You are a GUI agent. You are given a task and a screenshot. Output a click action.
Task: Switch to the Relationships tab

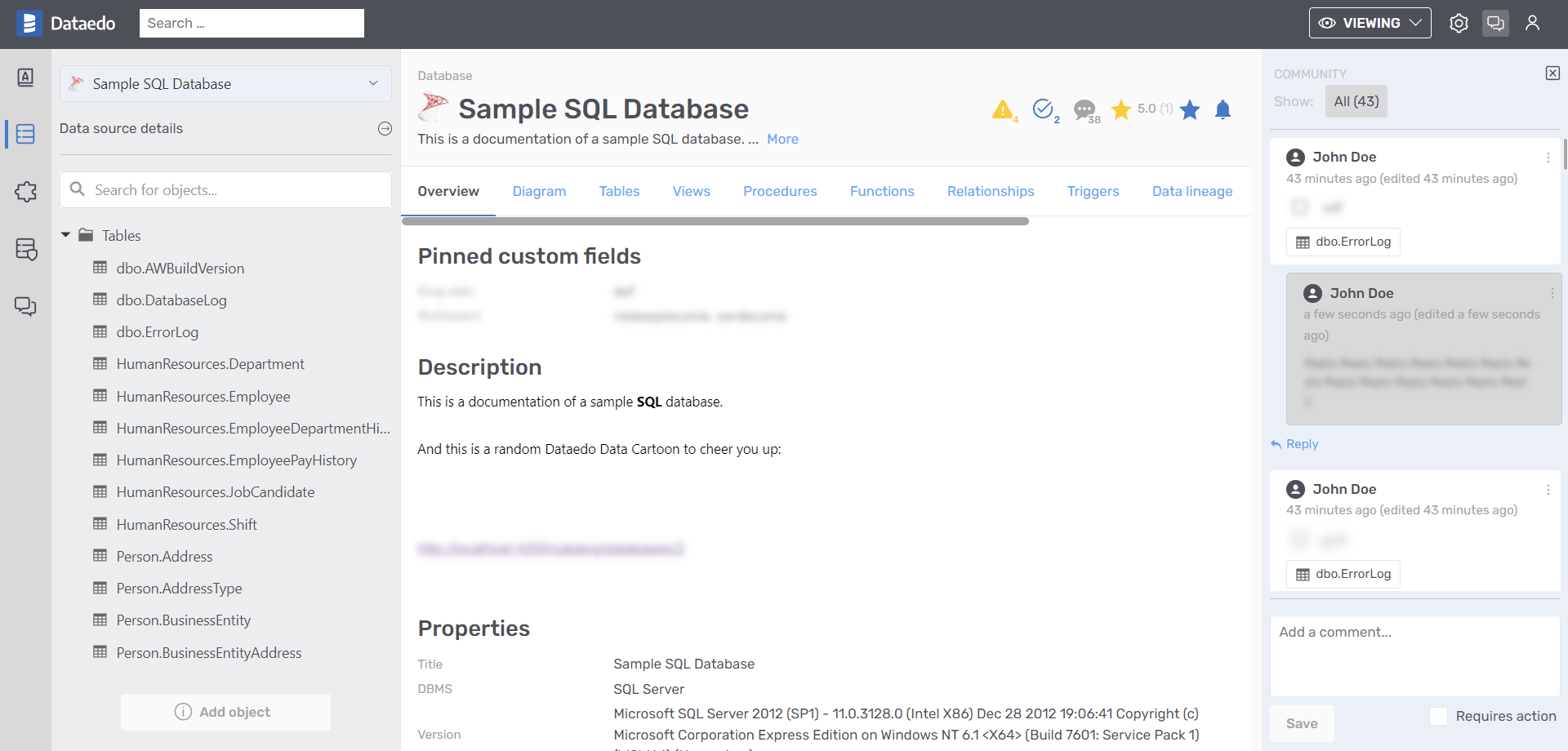point(991,191)
